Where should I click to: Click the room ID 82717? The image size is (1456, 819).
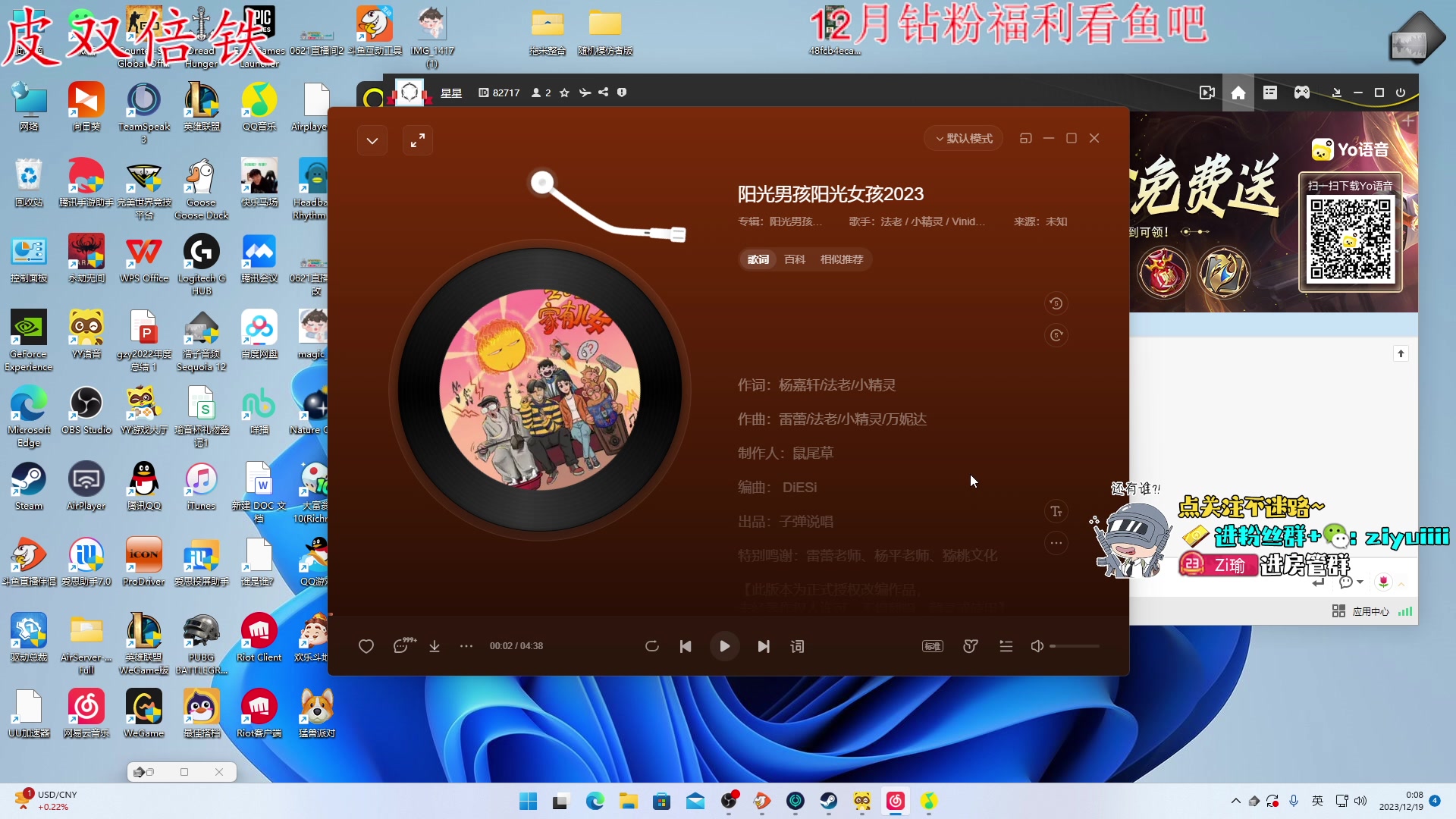pyautogui.click(x=500, y=93)
